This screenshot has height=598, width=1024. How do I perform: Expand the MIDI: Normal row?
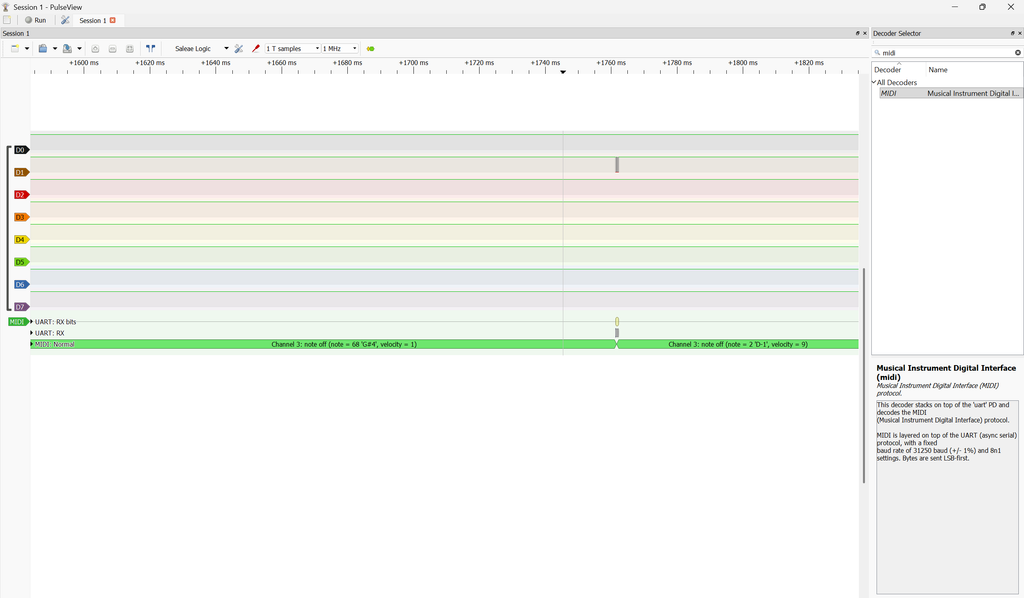pos(31,344)
